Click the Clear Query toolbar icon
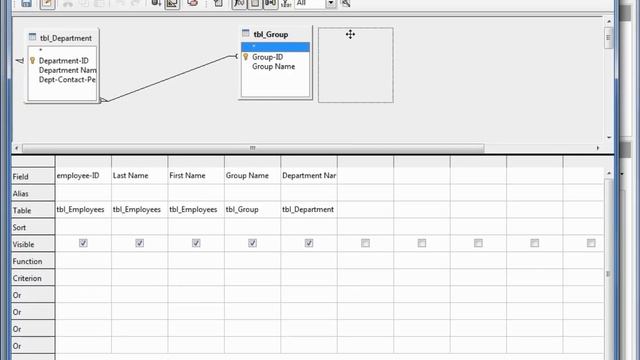This screenshot has height=360, width=640. [x=193, y=3]
